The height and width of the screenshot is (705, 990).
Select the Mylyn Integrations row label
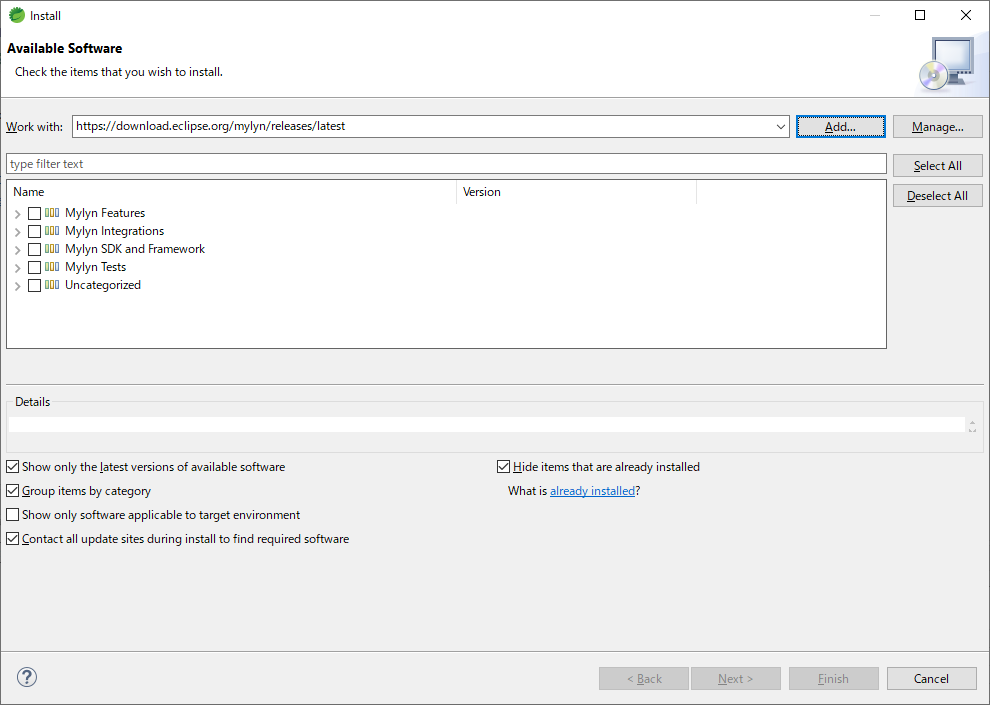tap(114, 231)
